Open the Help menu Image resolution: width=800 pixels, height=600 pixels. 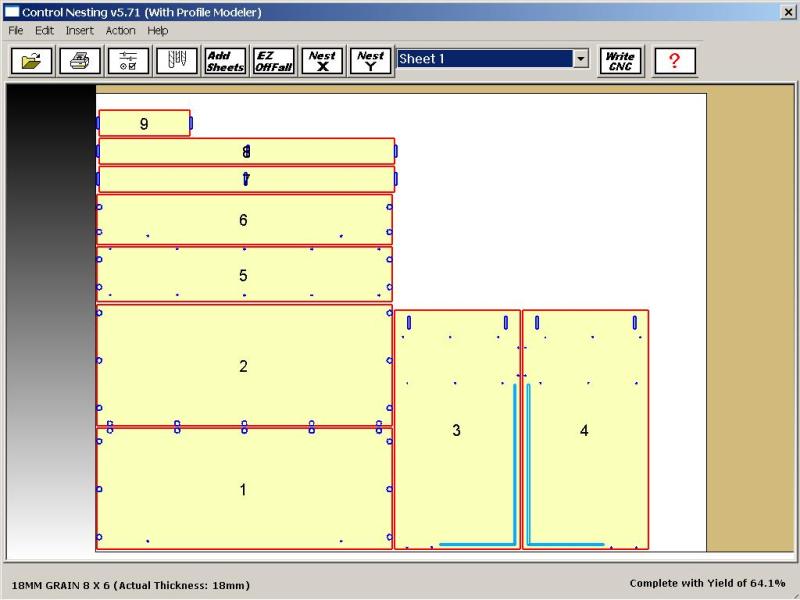pos(158,31)
